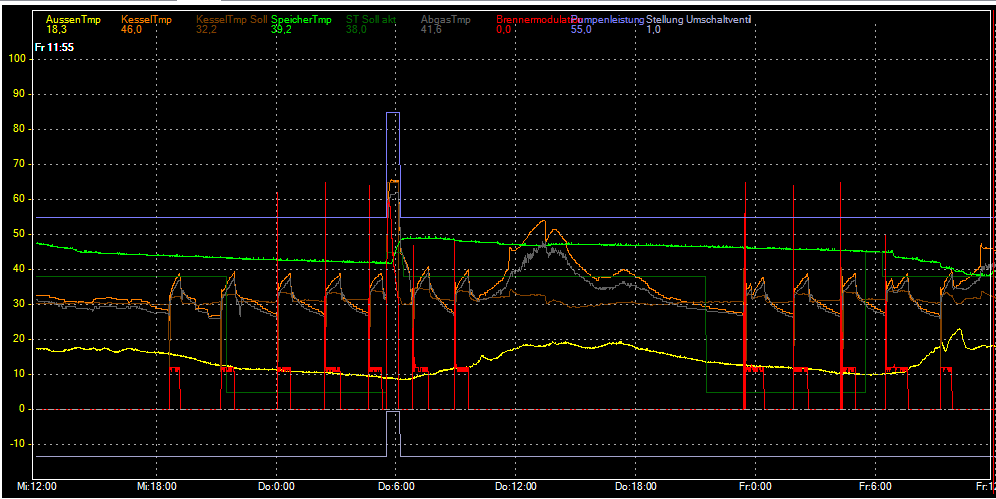Click the Pumpenleistung value 55,0

click(x=581, y=30)
